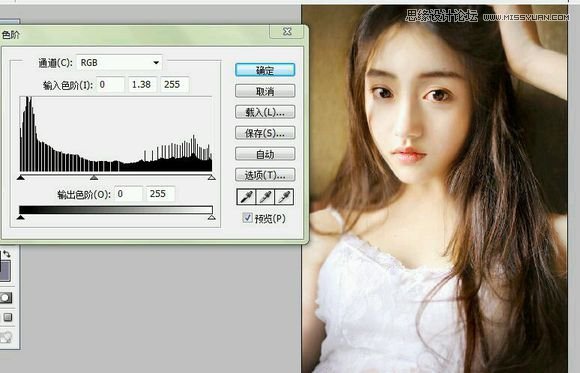
Task: Close the 色阶 dialog
Action: pyautogui.click(x=287, y=32)
